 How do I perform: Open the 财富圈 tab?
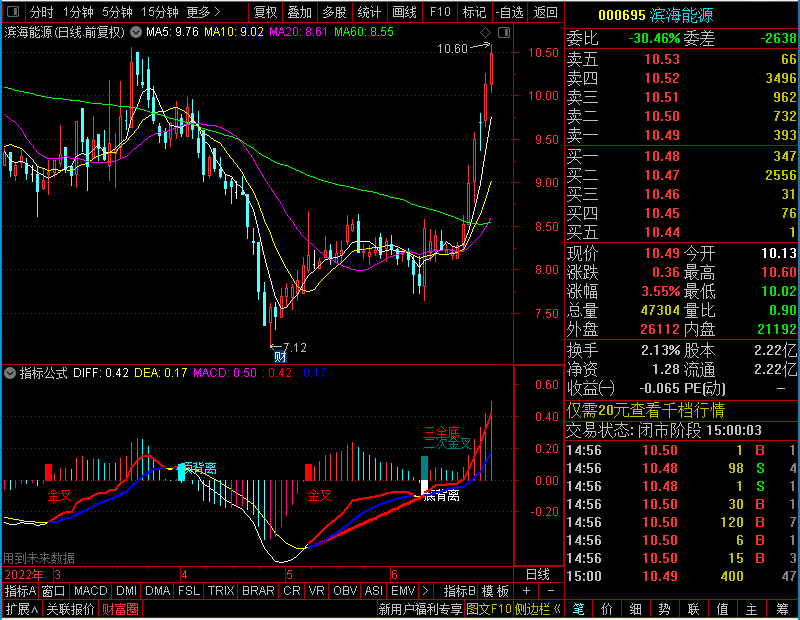click(x=120, y=609)
